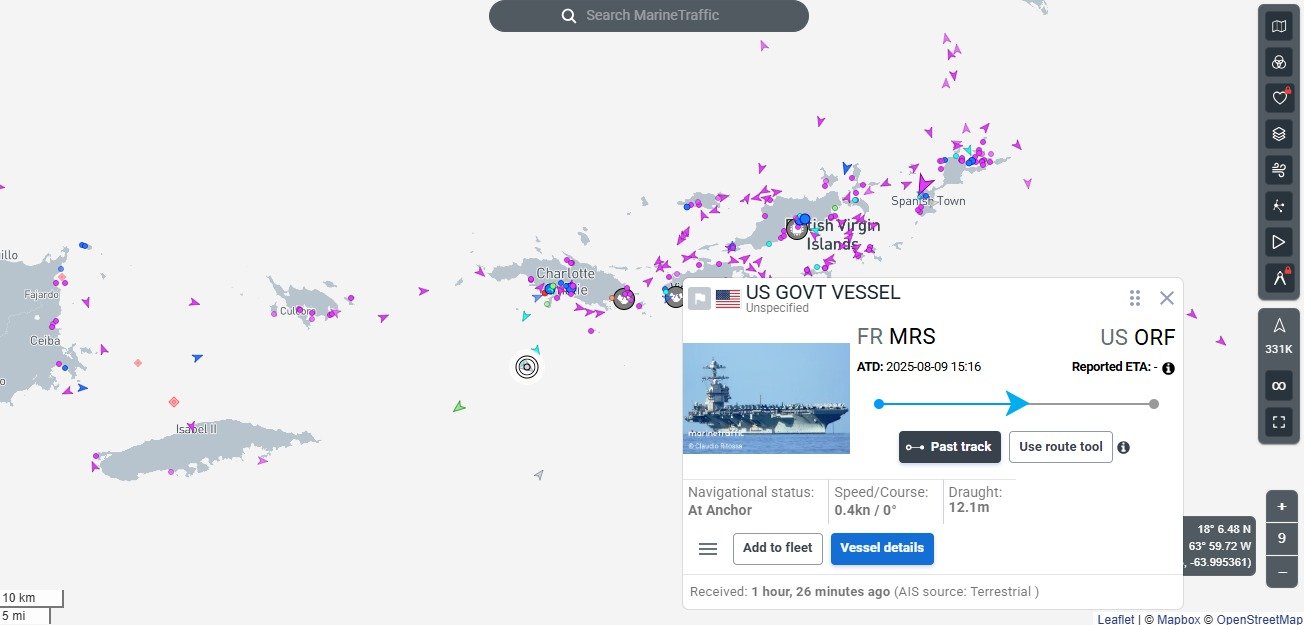The height and width of the screenshot is (625, 1304).
Task: Select the distance measuring compass tool
Action: point(1278,278)
